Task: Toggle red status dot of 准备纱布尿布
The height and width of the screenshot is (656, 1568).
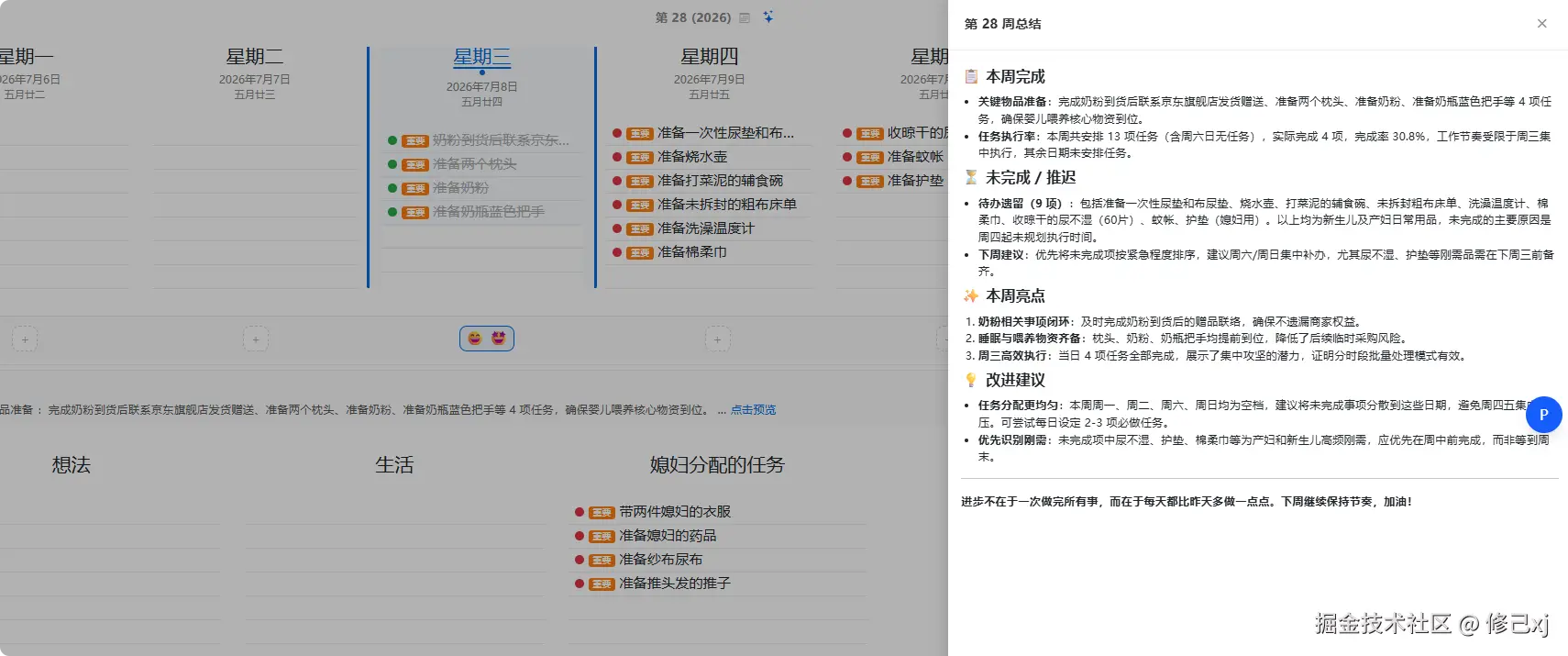Action: pyautogui.click(x=580, y=560)
